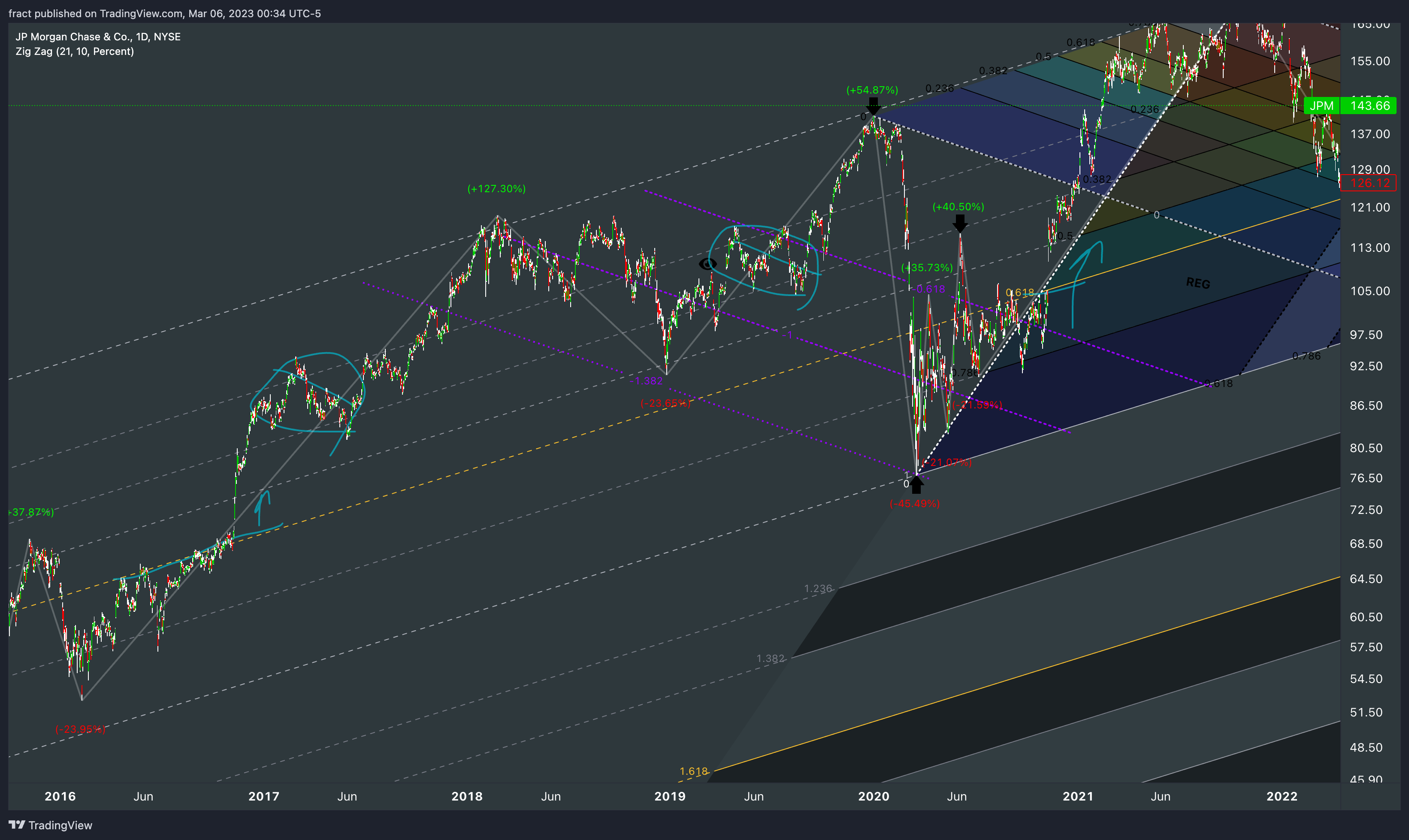The height and width of the screenshot is (840, 1409).
Task: Click the +37.87% label at left edge
Action: [32, 512]
